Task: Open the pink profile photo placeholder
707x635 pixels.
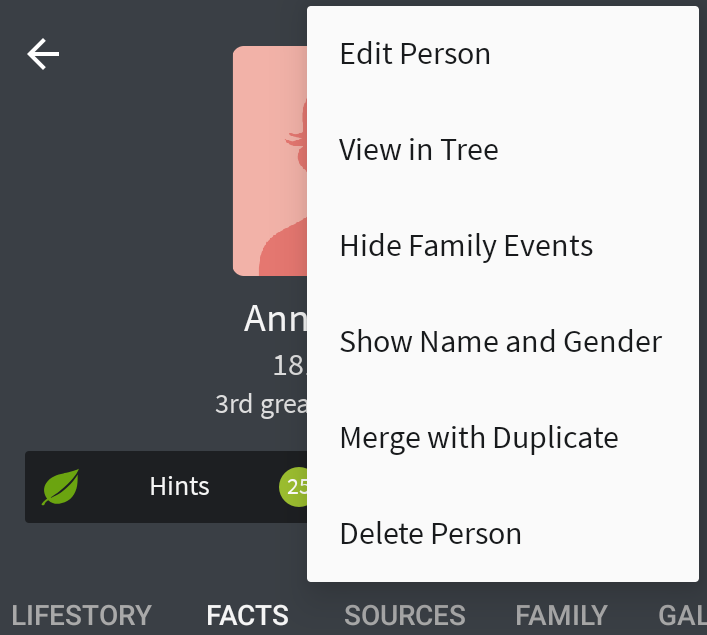Action: (x=270, y=160)
